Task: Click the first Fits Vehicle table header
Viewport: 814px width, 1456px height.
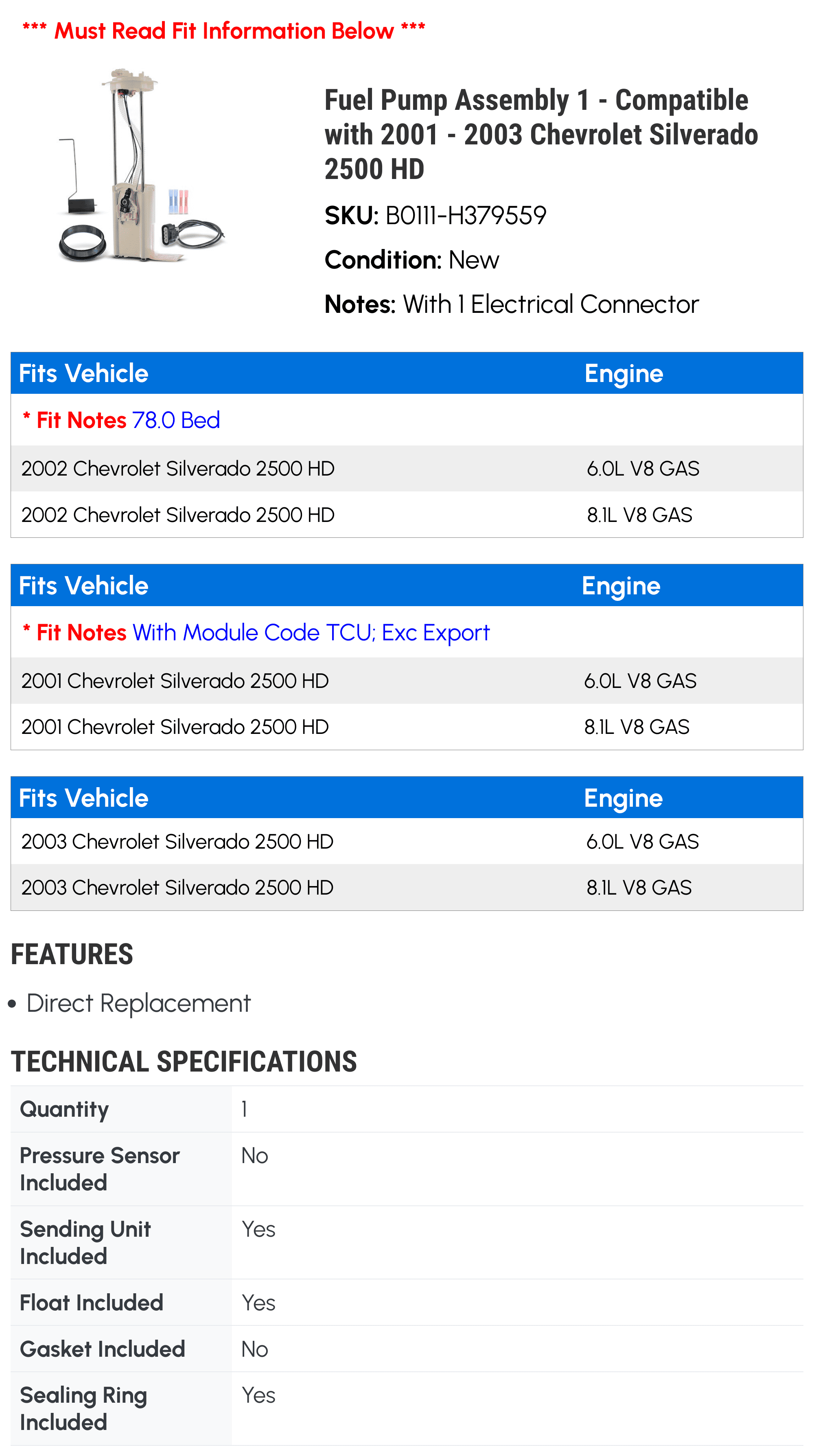Action: tap(84, 373)
